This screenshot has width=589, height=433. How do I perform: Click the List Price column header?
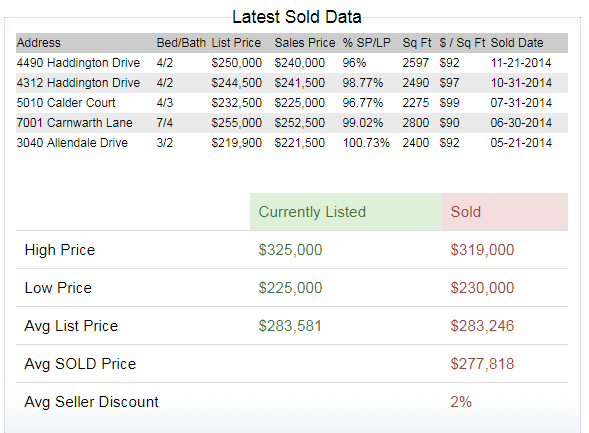click(x=236, y=43)
